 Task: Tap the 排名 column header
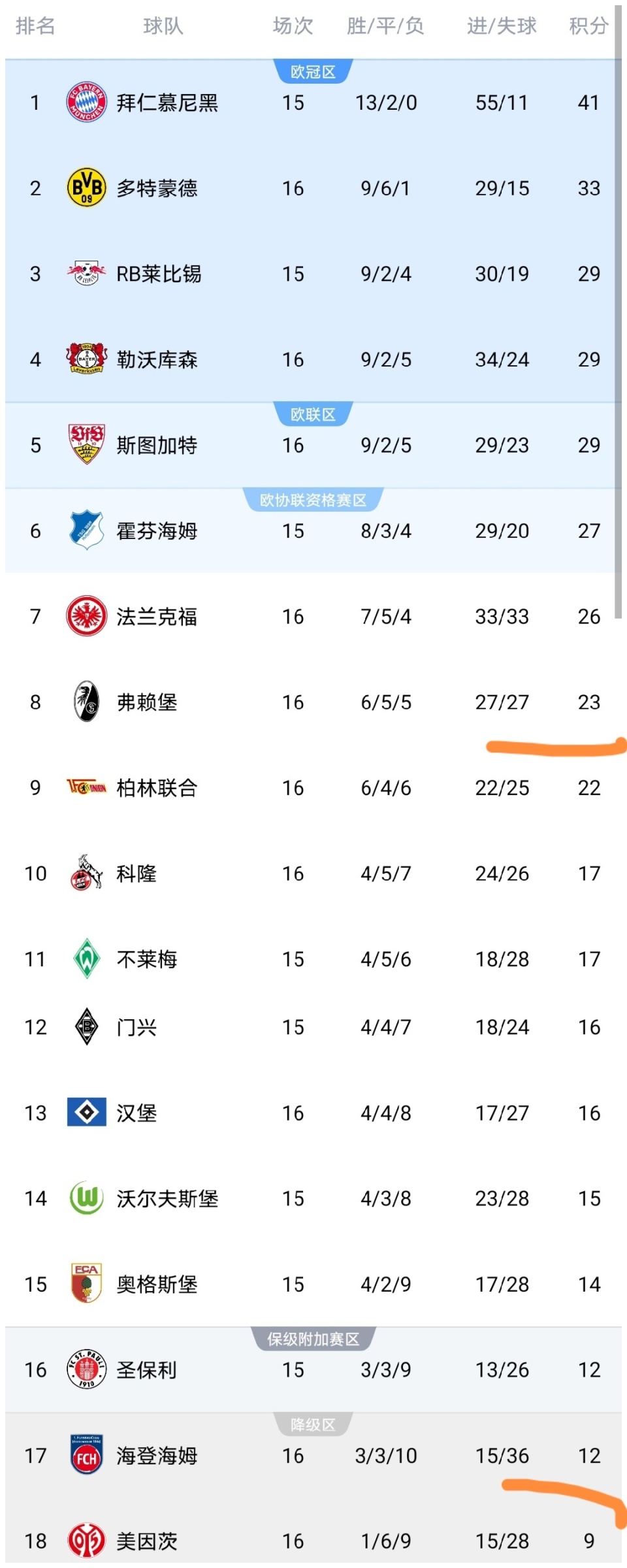[x=35, y=26]
